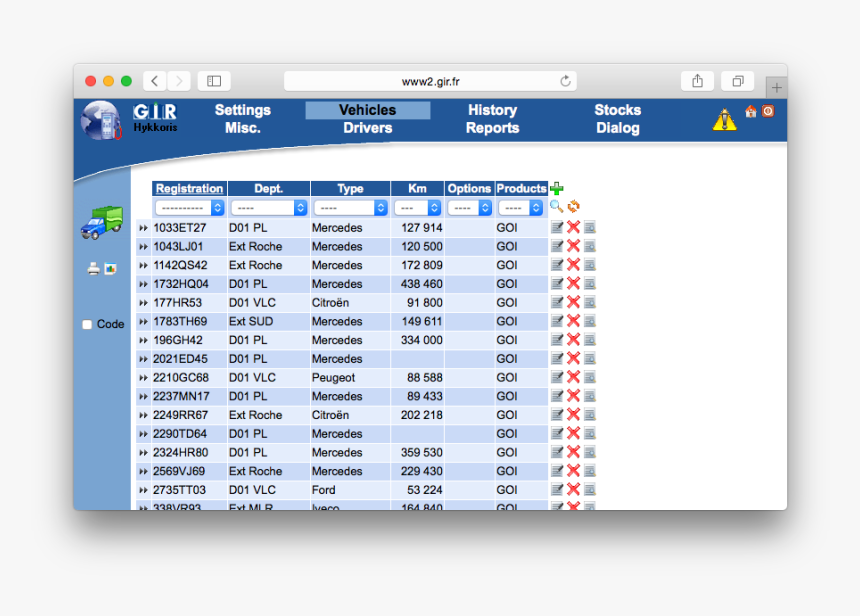Open the Registration filter dropdown

(x=189, y=208)
